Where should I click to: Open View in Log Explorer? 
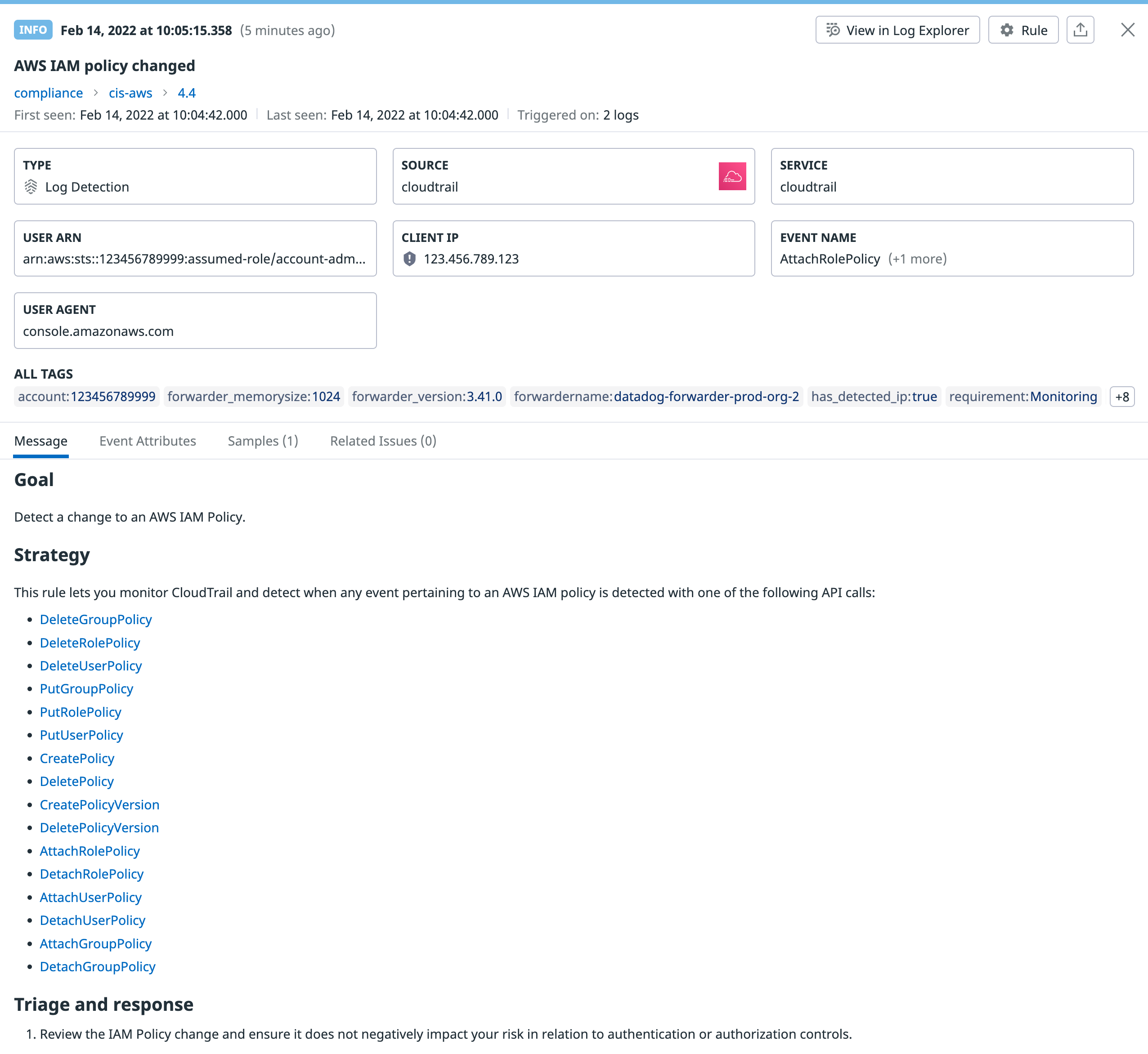(897, 30)
